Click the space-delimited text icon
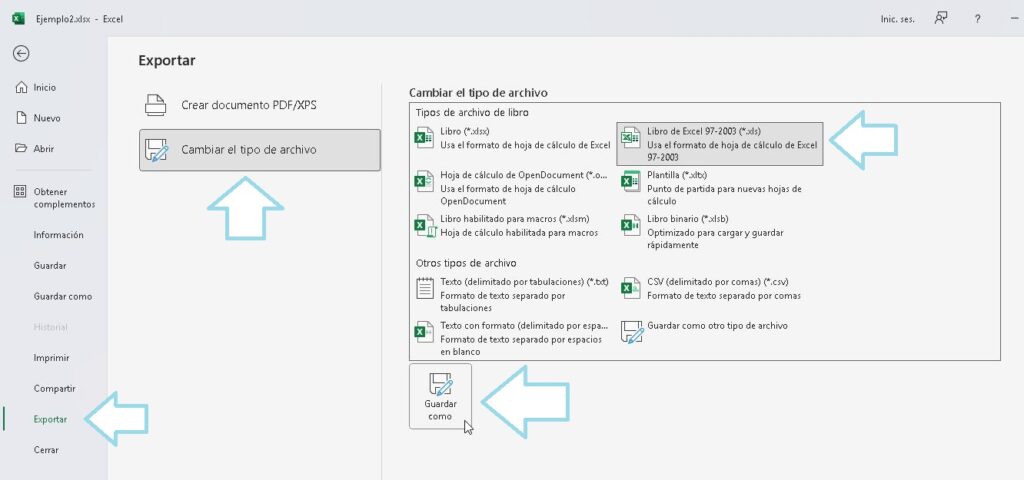This screenshot has width=1024, height=480. [x=424, y=332]
